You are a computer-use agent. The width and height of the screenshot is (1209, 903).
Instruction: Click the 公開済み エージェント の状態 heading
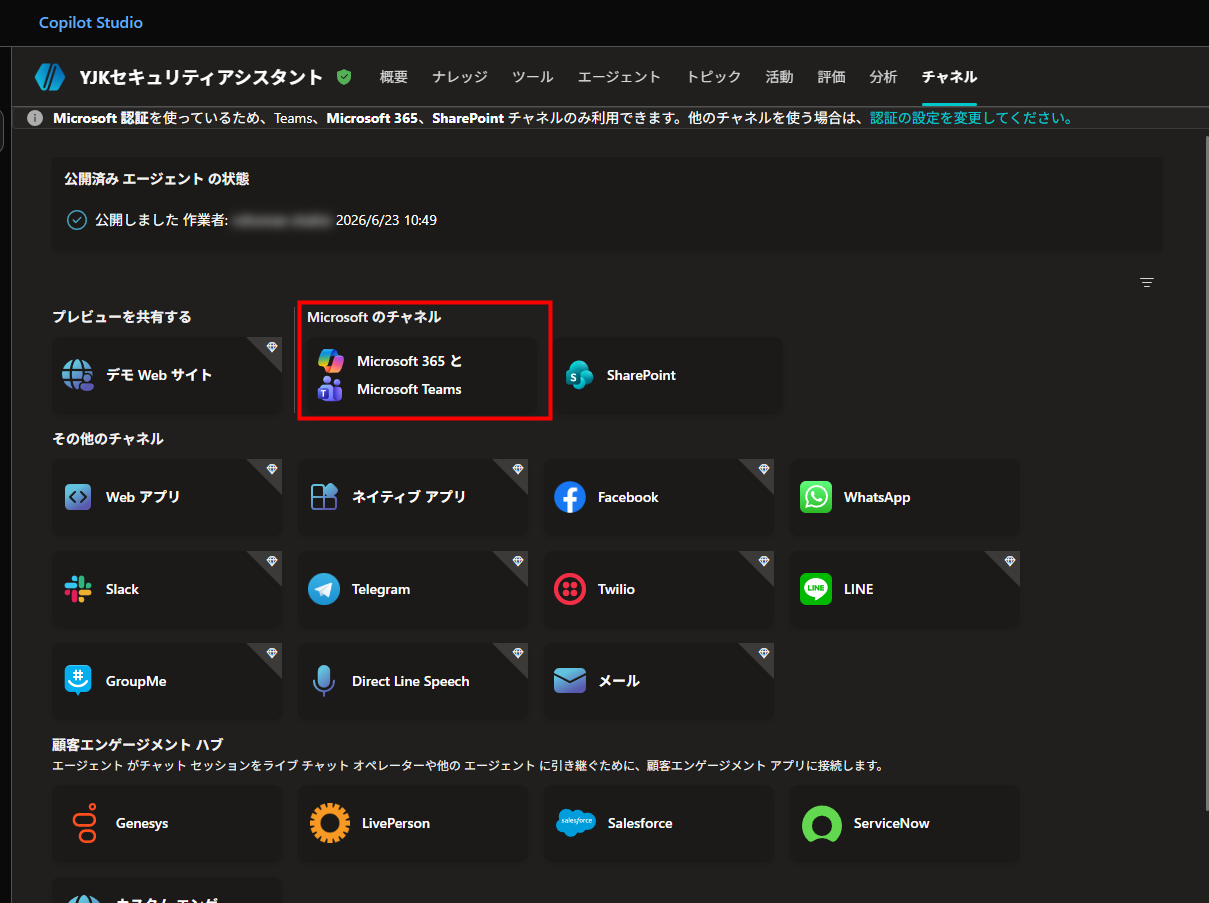point(157,179)
